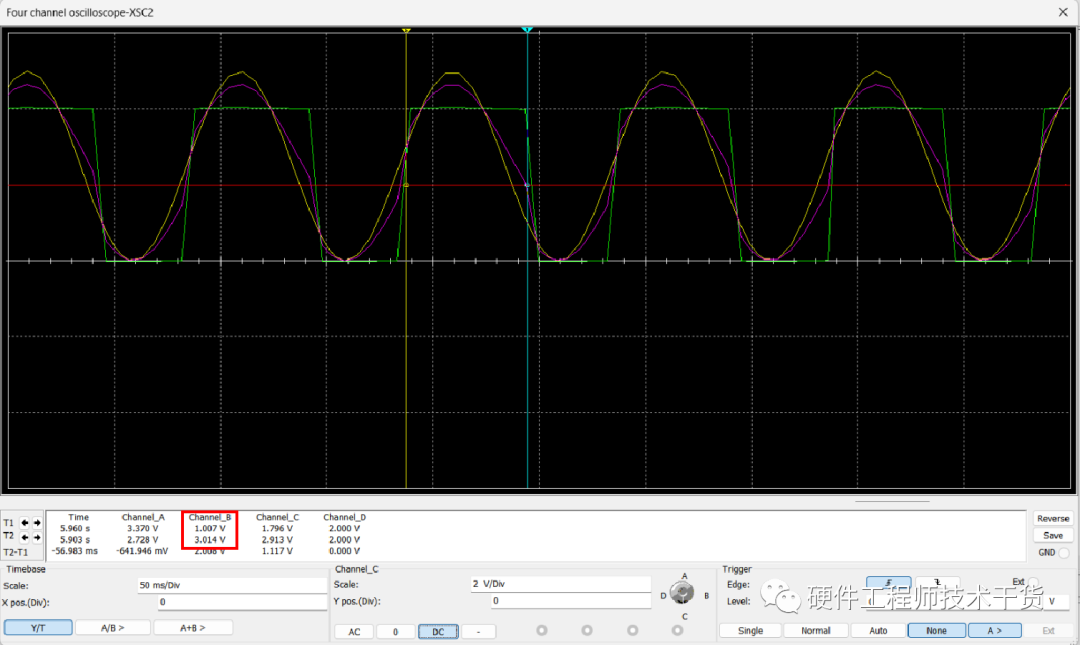Close the Four channel oscilloscope window
The image size is (1080, 645).
pos(1063,12)
